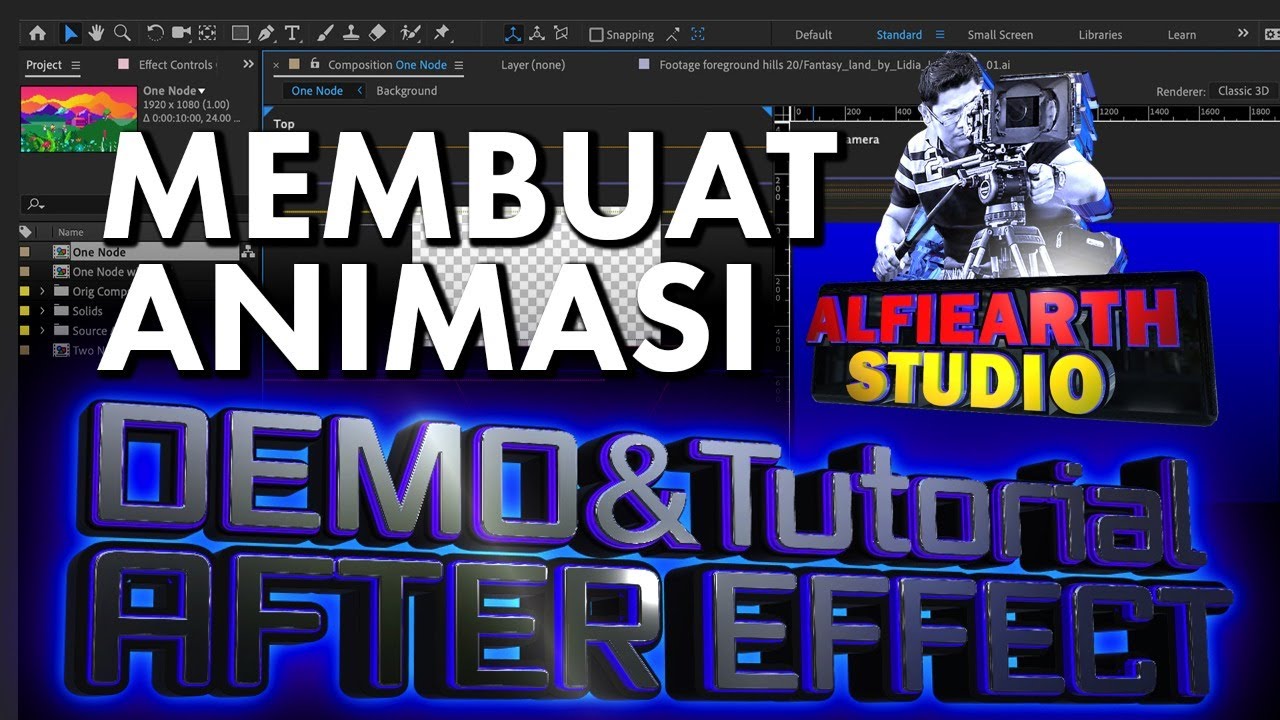Select the Roto Brush tool

(x=410, y=33)
